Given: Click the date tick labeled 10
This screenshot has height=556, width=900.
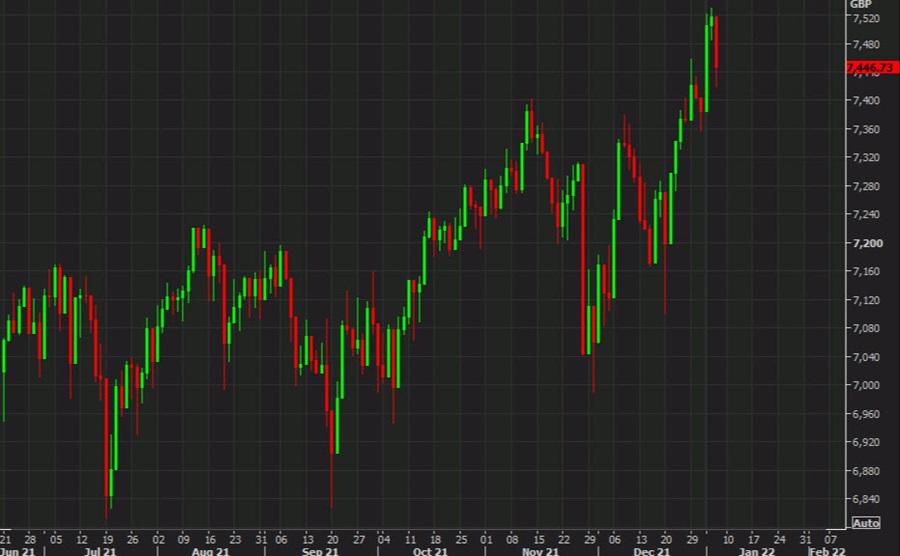Looking at the screenshot, I should pos(728,539).
